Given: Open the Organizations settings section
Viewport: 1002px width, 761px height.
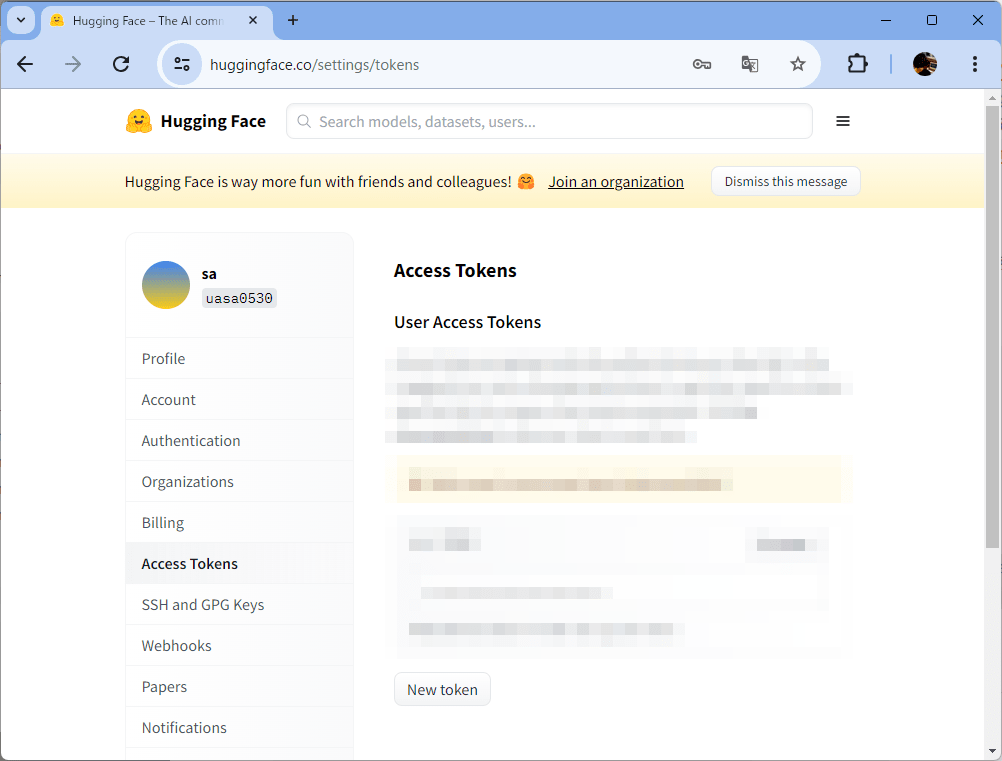Looking at the screenshot, I should tap(239, 481).
